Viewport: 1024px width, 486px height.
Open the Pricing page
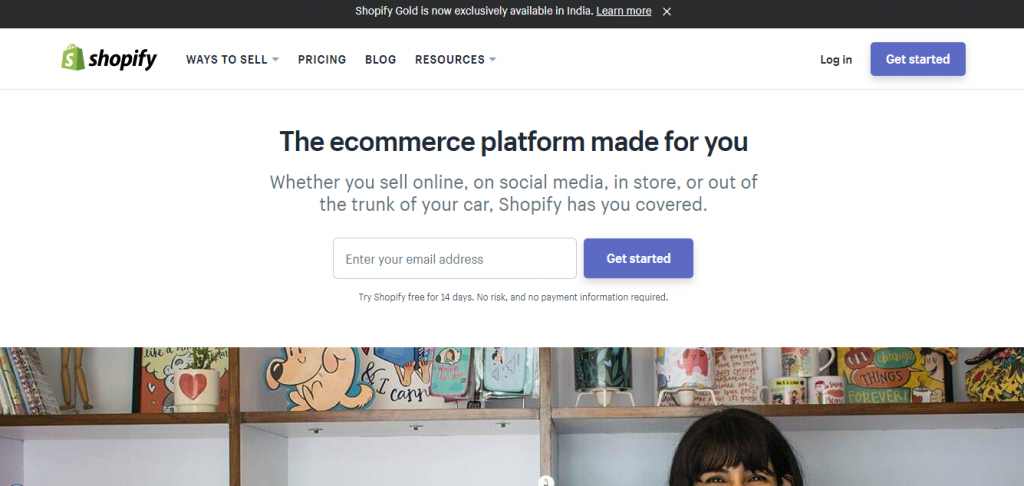point(322,60)
